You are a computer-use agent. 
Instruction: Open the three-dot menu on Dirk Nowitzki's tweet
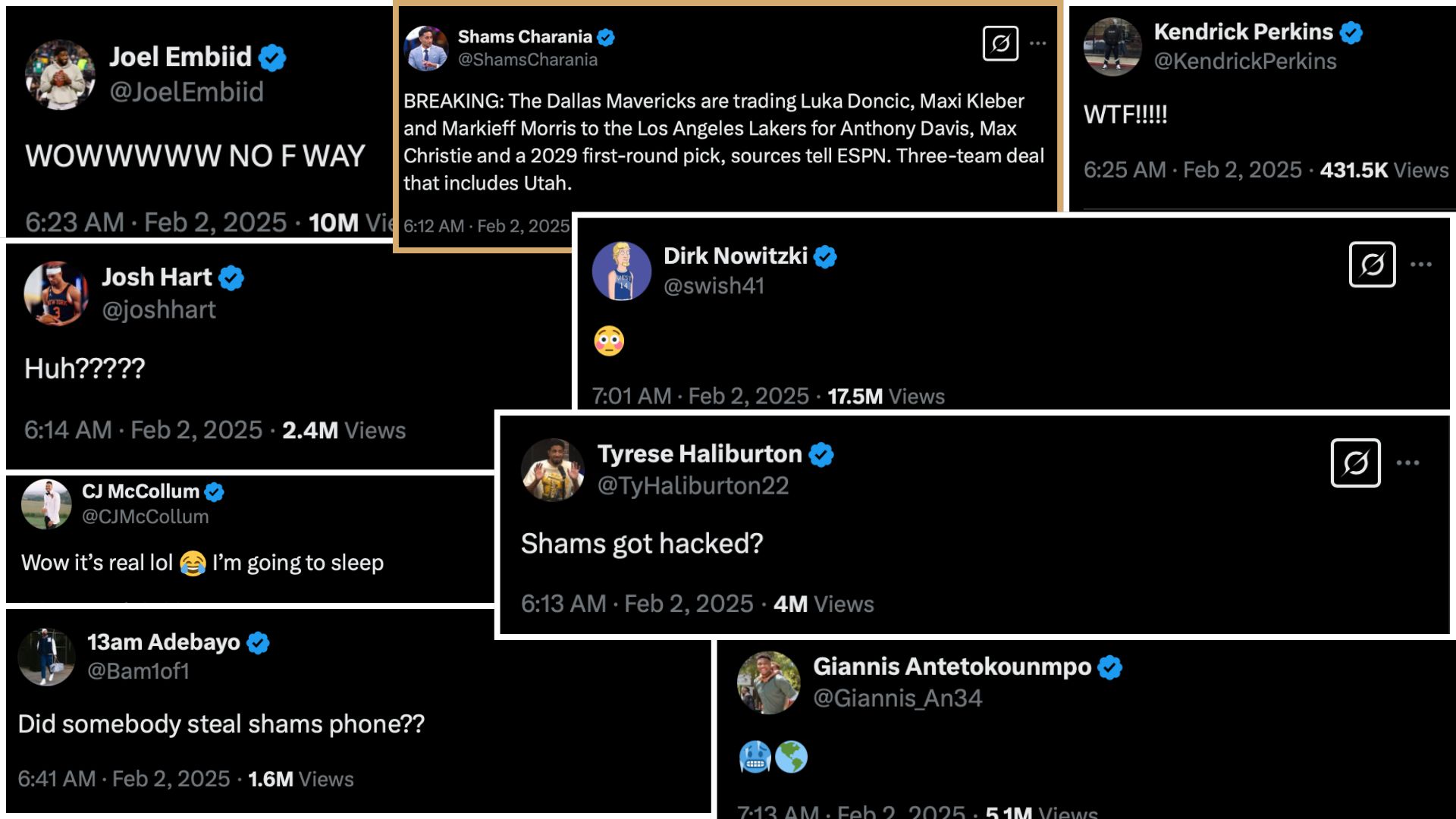pos(1421,265)
